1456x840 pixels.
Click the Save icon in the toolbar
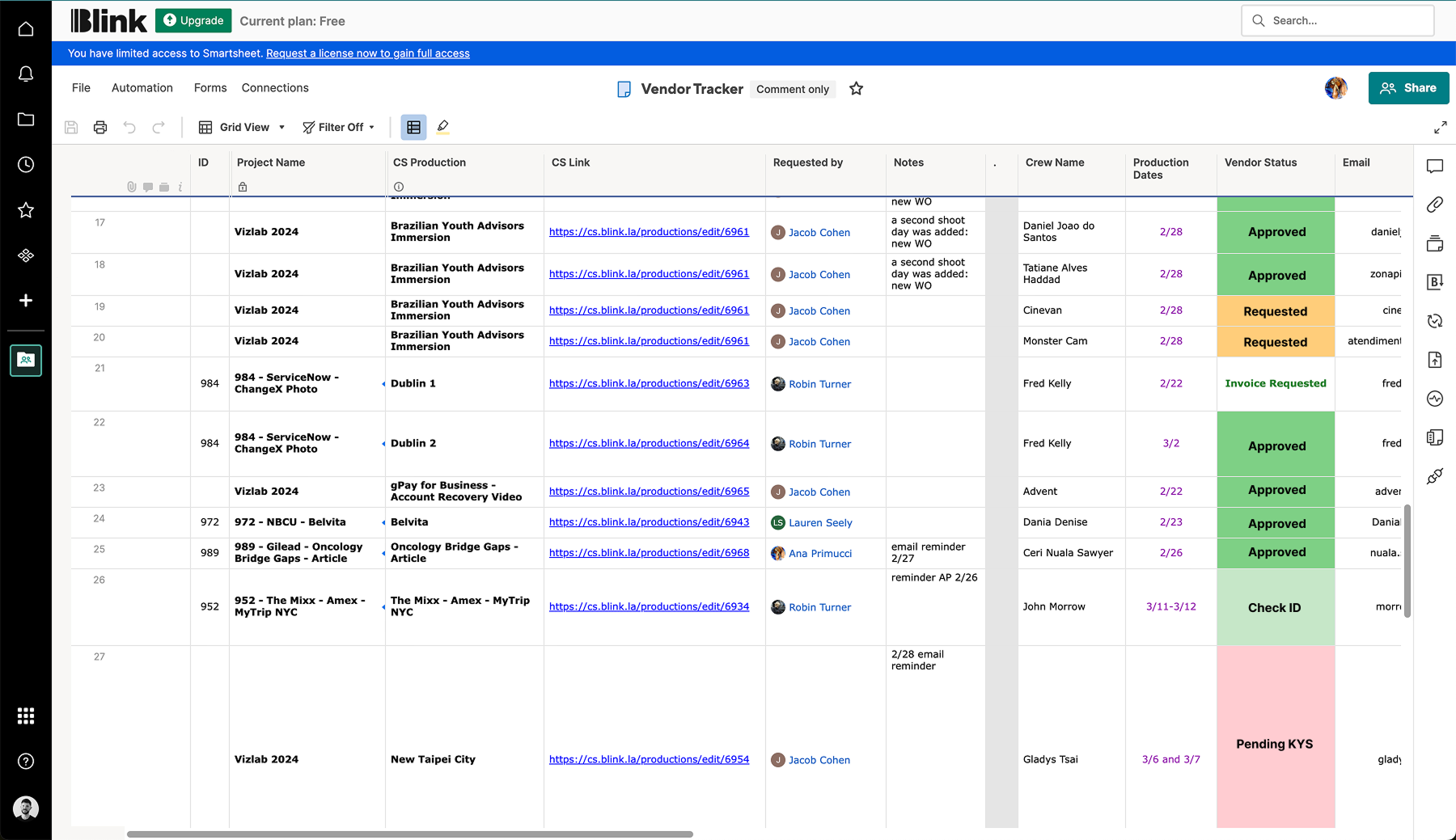(x=71, y=127)
